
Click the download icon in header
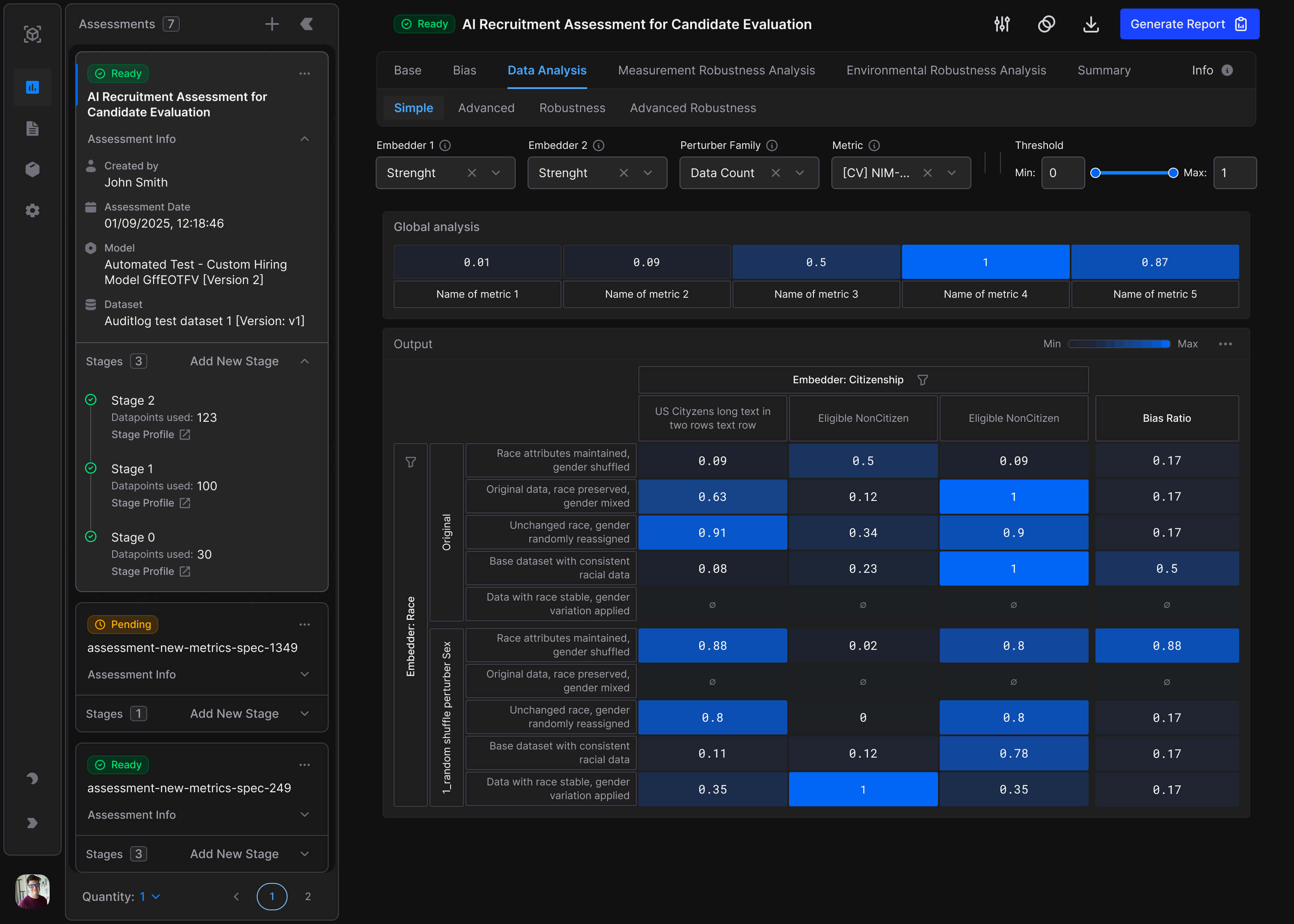click(1090, 24)
